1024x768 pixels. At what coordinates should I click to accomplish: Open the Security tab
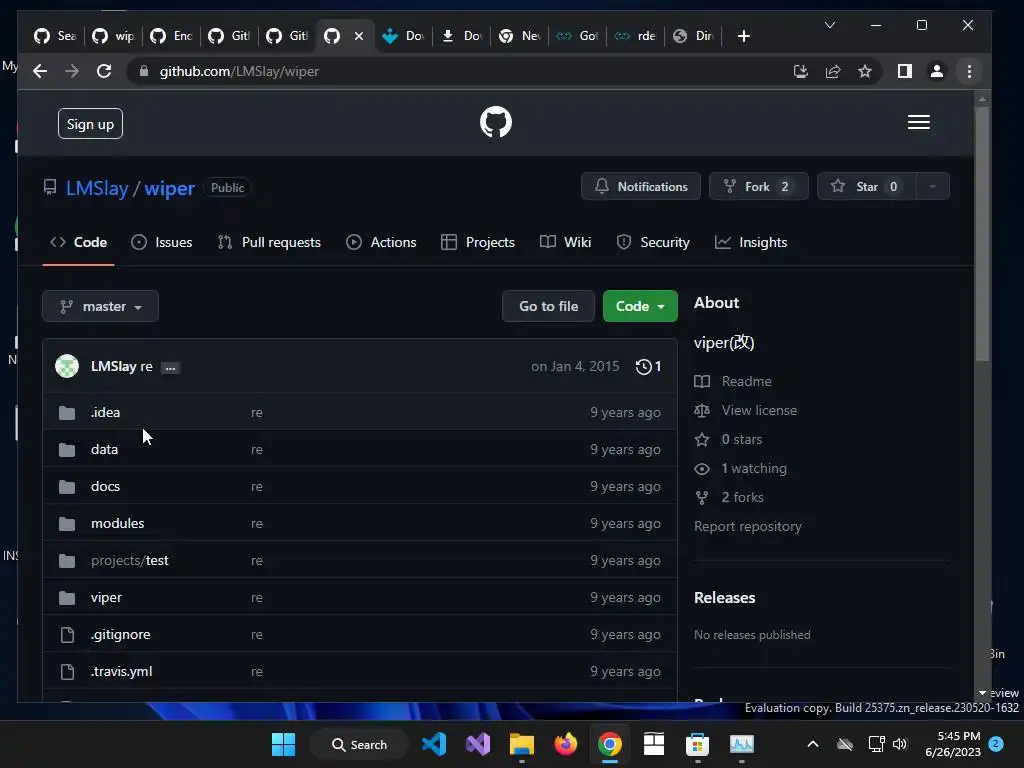pos(653,242)
